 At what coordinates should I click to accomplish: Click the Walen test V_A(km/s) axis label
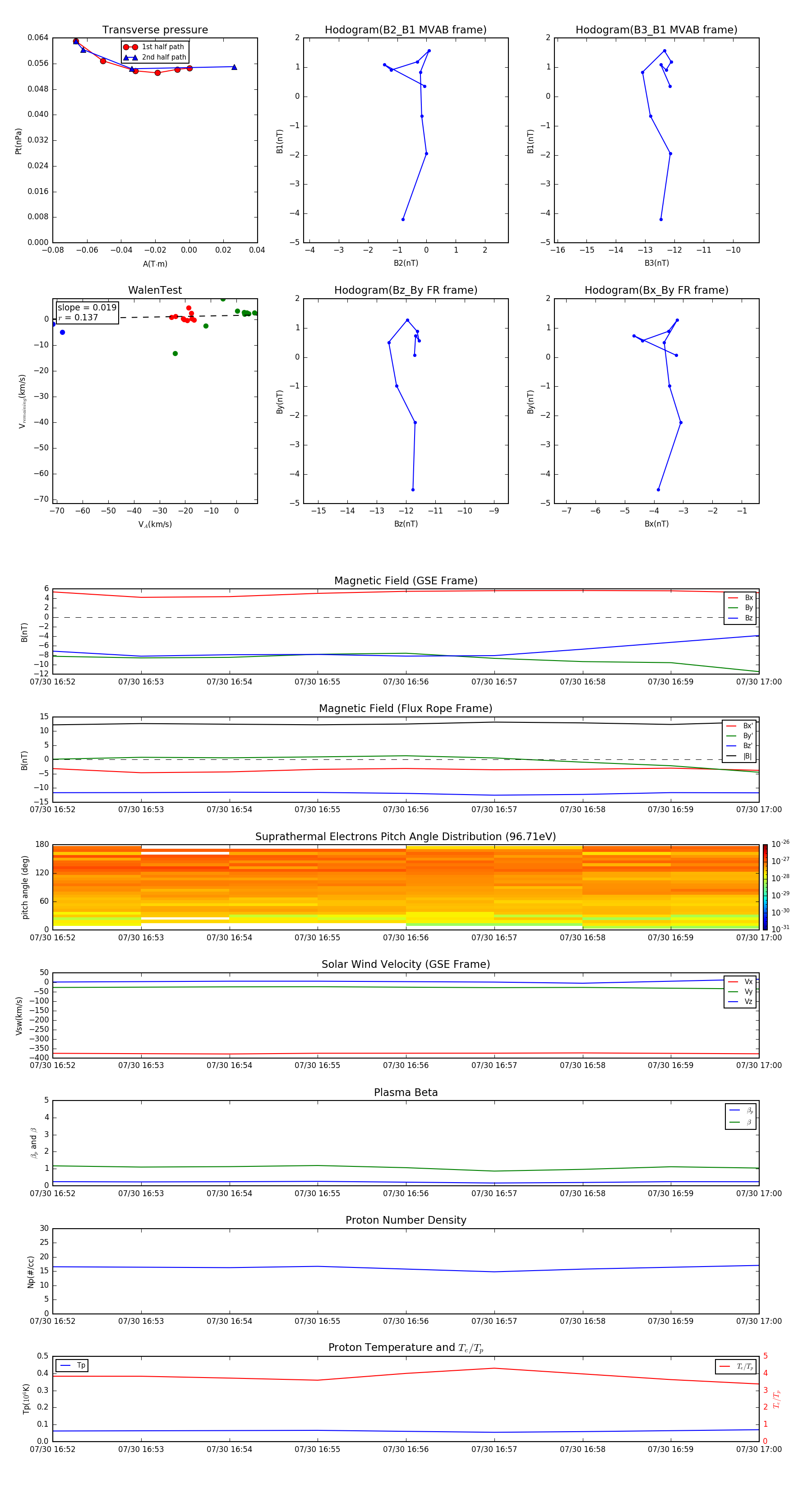(x=155, y=524)
